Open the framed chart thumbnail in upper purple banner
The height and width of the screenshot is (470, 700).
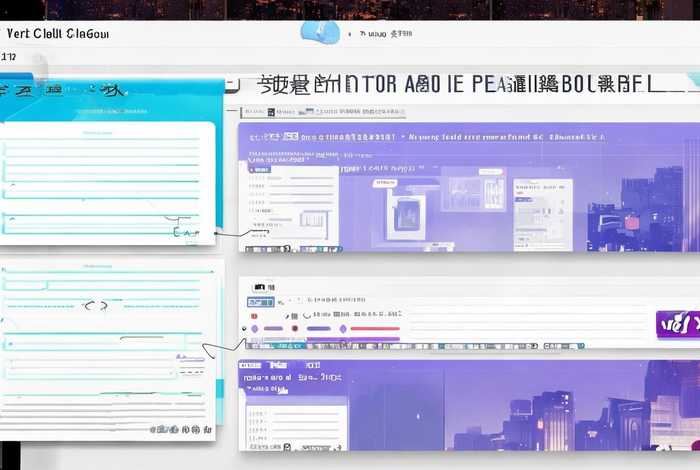[x=407, y=216]
